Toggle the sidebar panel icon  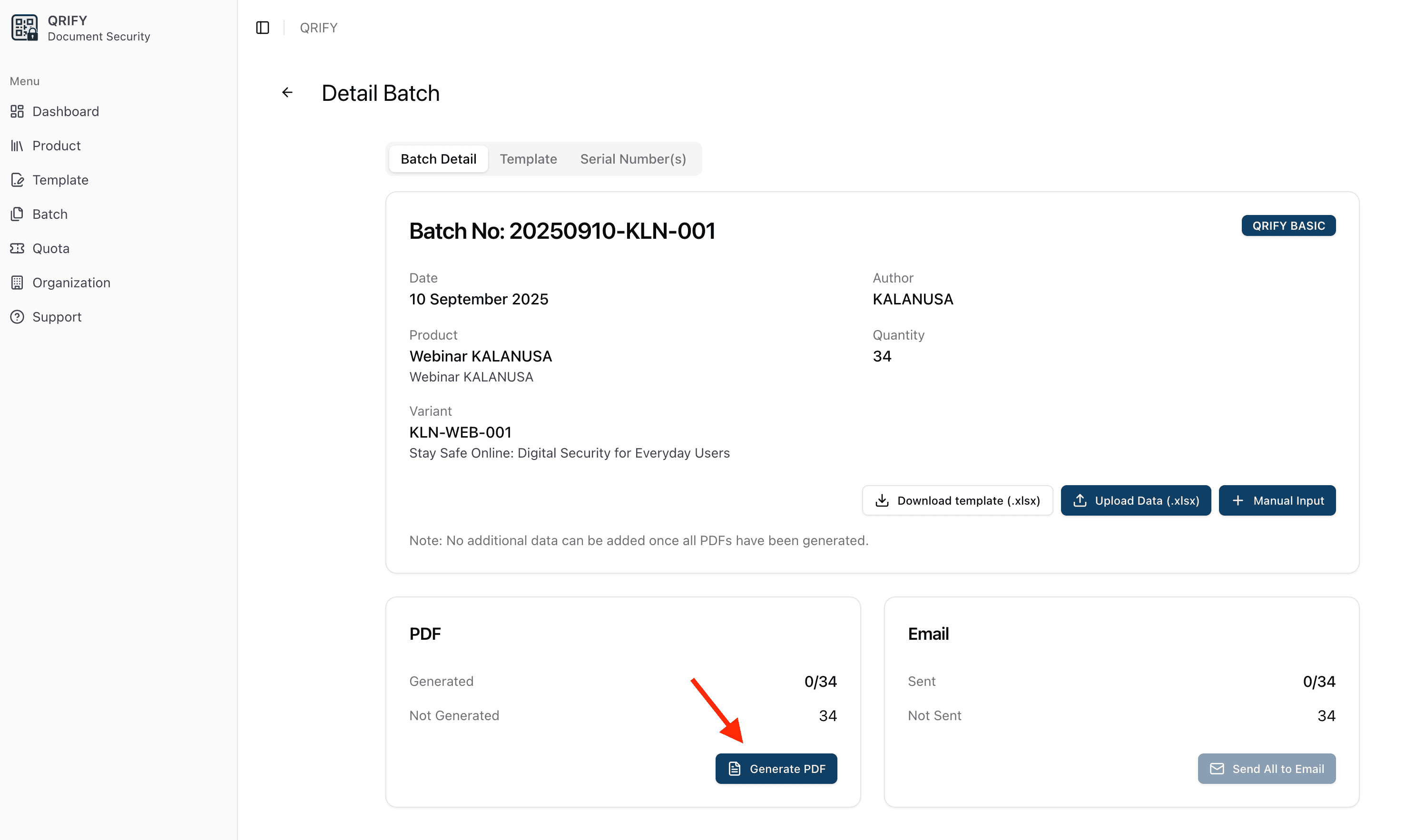262,28
